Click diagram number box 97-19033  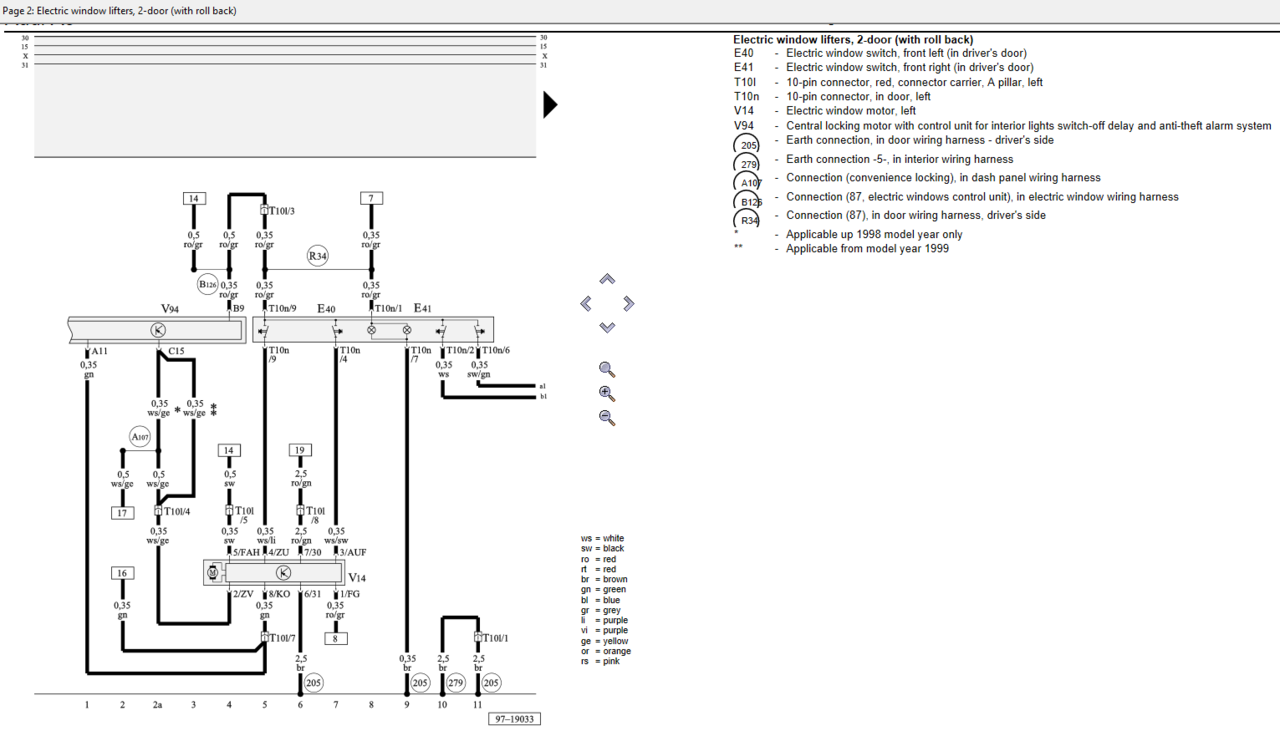pyautogui.click(x=514, y=718)
